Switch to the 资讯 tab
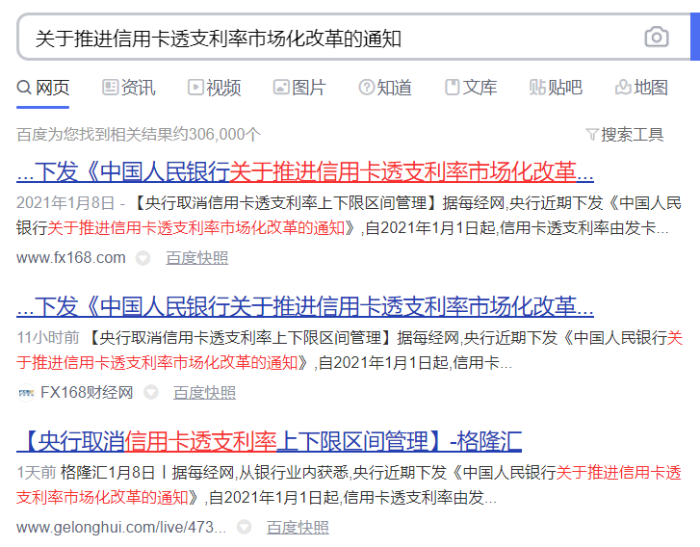 point(129,88)
